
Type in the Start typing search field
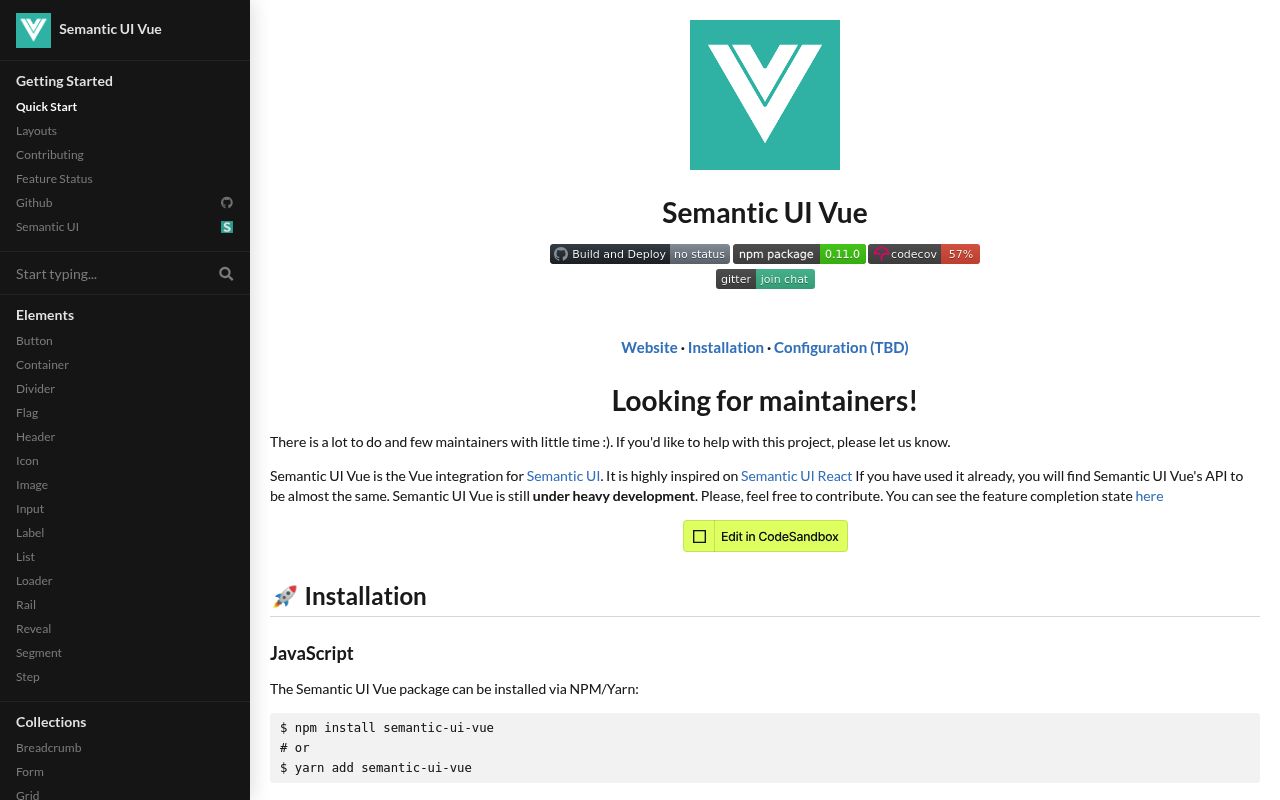pyautogui.click(x=110, y=274)
